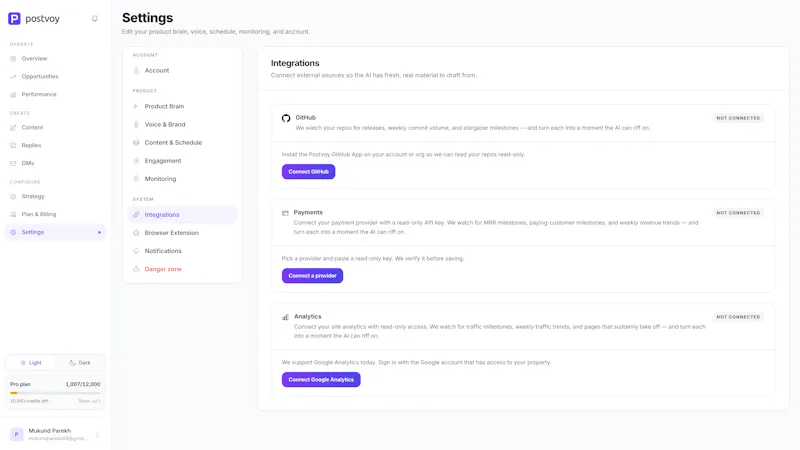Click the Postvoy logo icon
The image size is (800, 450).
point(14,19)
